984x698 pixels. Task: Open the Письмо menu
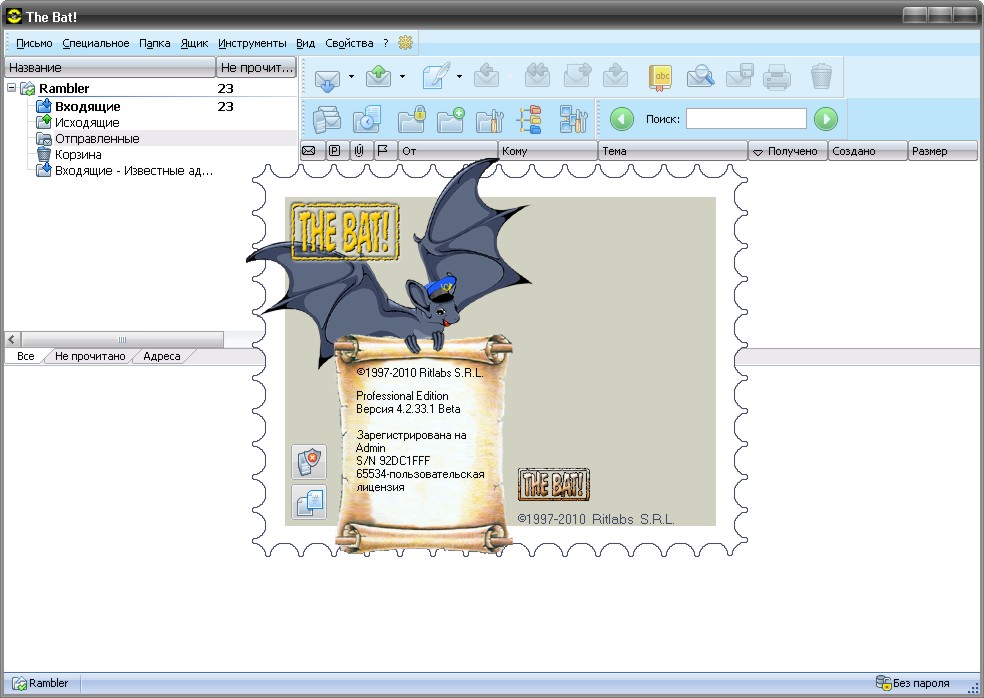[x=34, y=43]
